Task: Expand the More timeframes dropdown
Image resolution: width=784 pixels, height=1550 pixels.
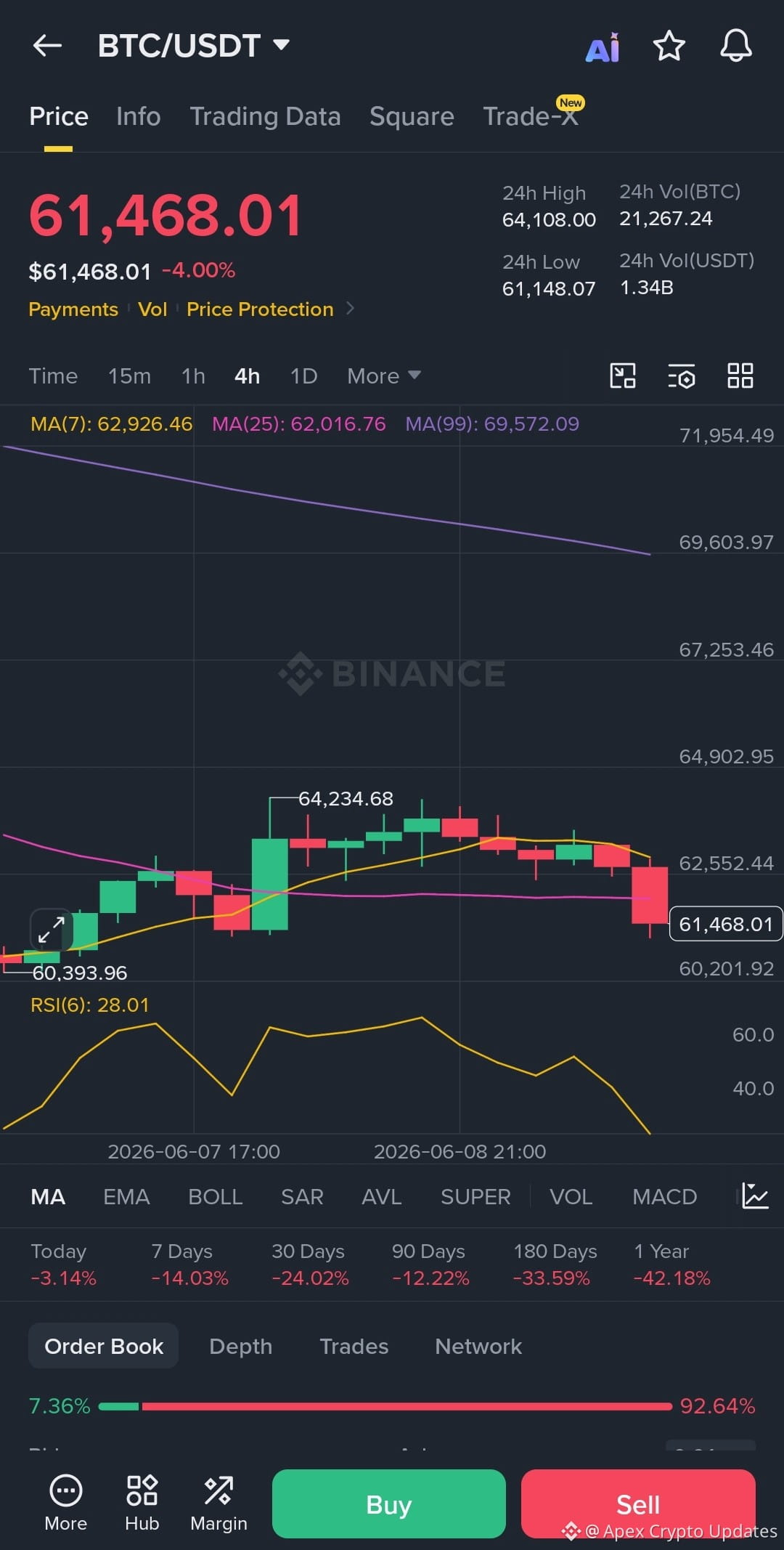Action: (384, 376)
